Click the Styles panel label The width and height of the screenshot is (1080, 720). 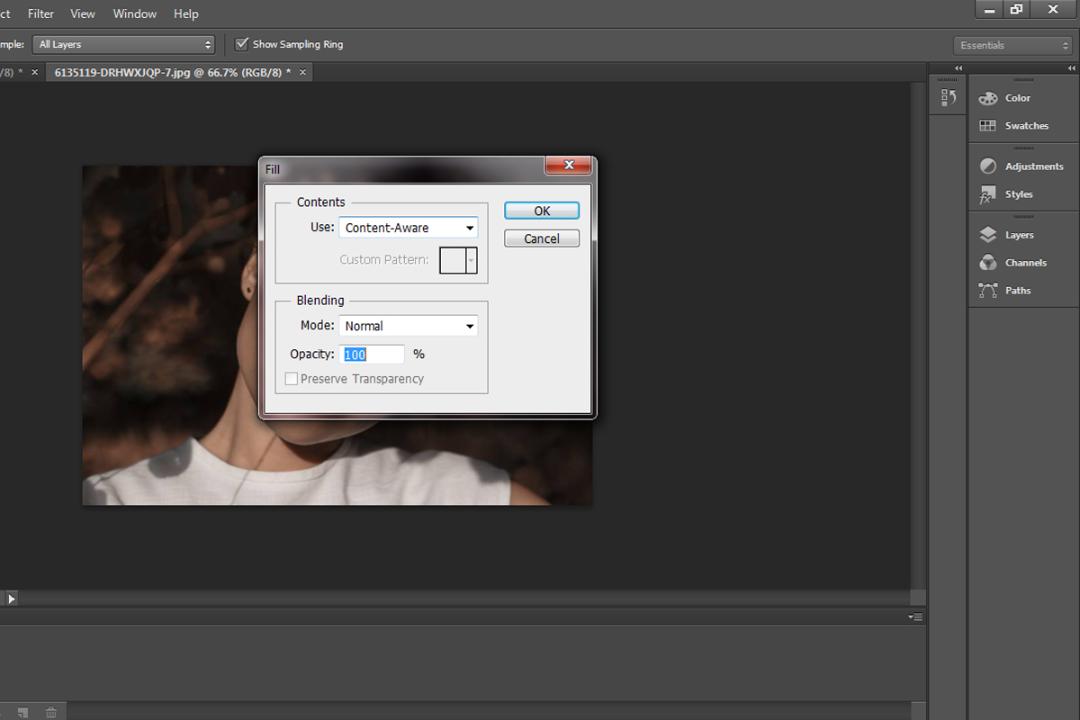(x=1019, y=194)
